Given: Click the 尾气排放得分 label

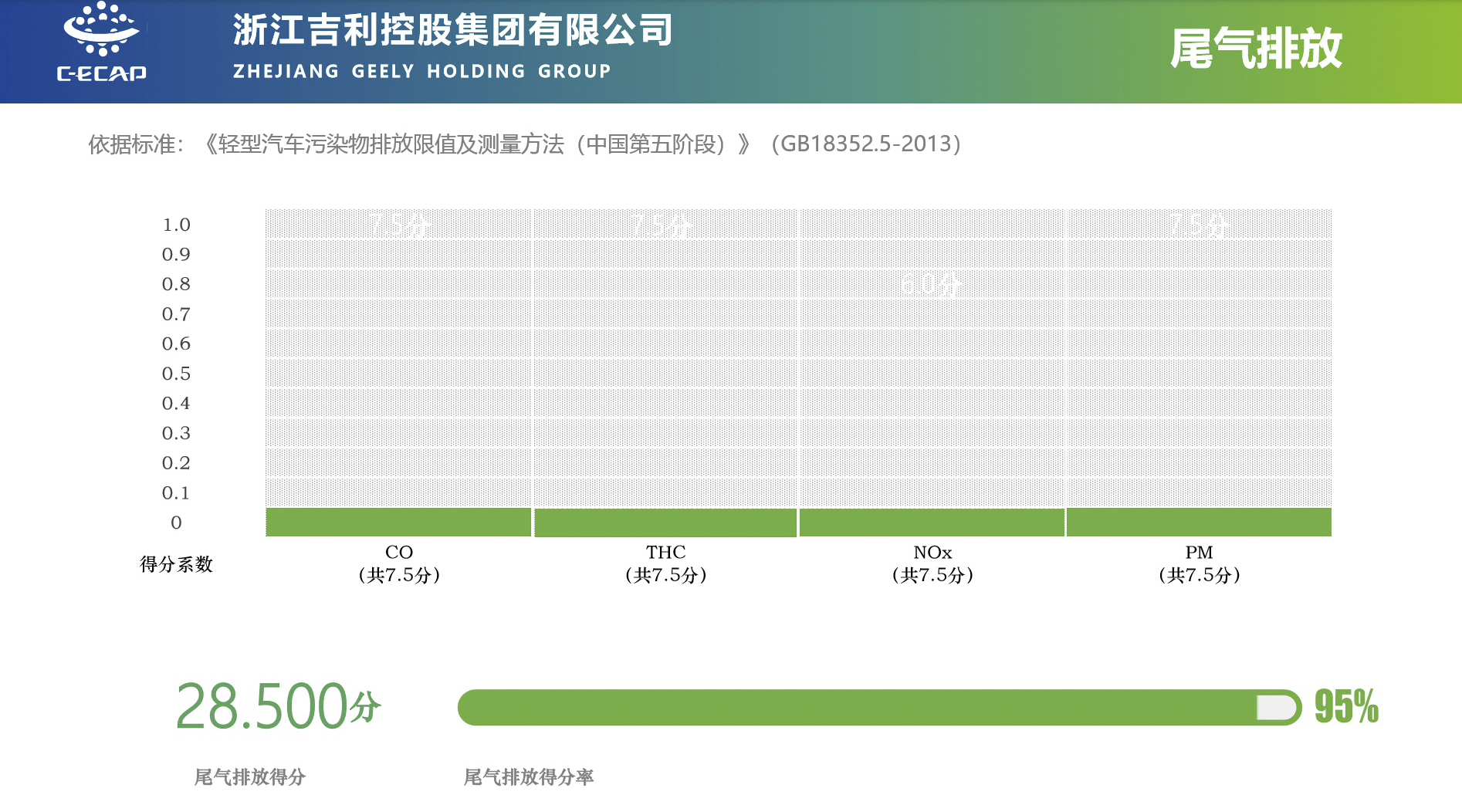Looking at the screenshot, I should click(249, 777).
